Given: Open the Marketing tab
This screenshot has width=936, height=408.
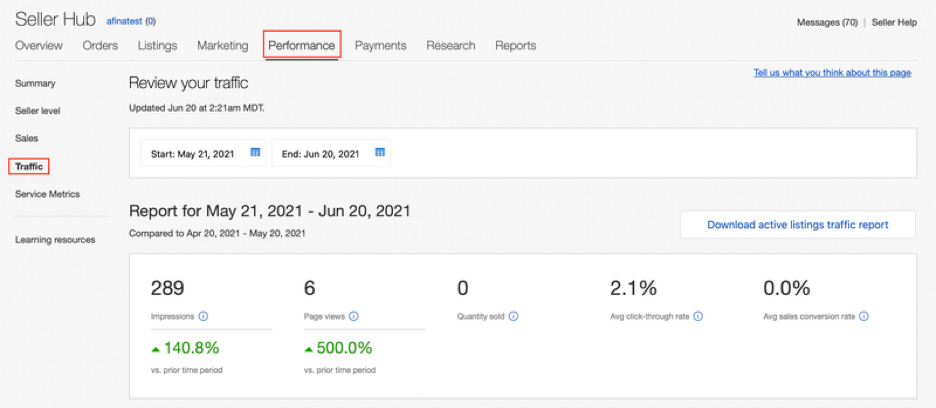Looking at the screenshot, I should pos(223,45).
